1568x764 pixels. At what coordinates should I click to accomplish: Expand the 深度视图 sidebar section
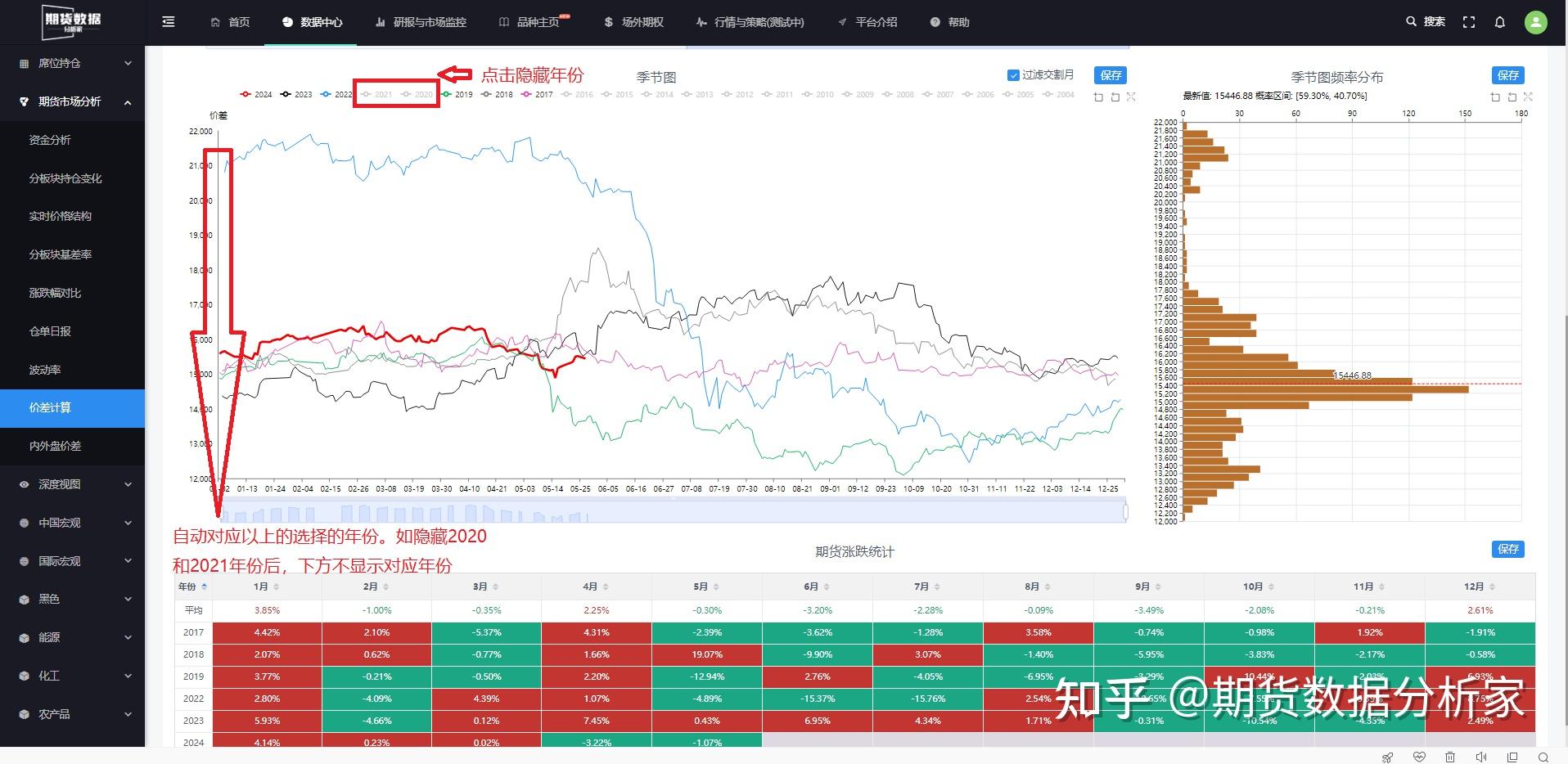click(x=72, y=484)
